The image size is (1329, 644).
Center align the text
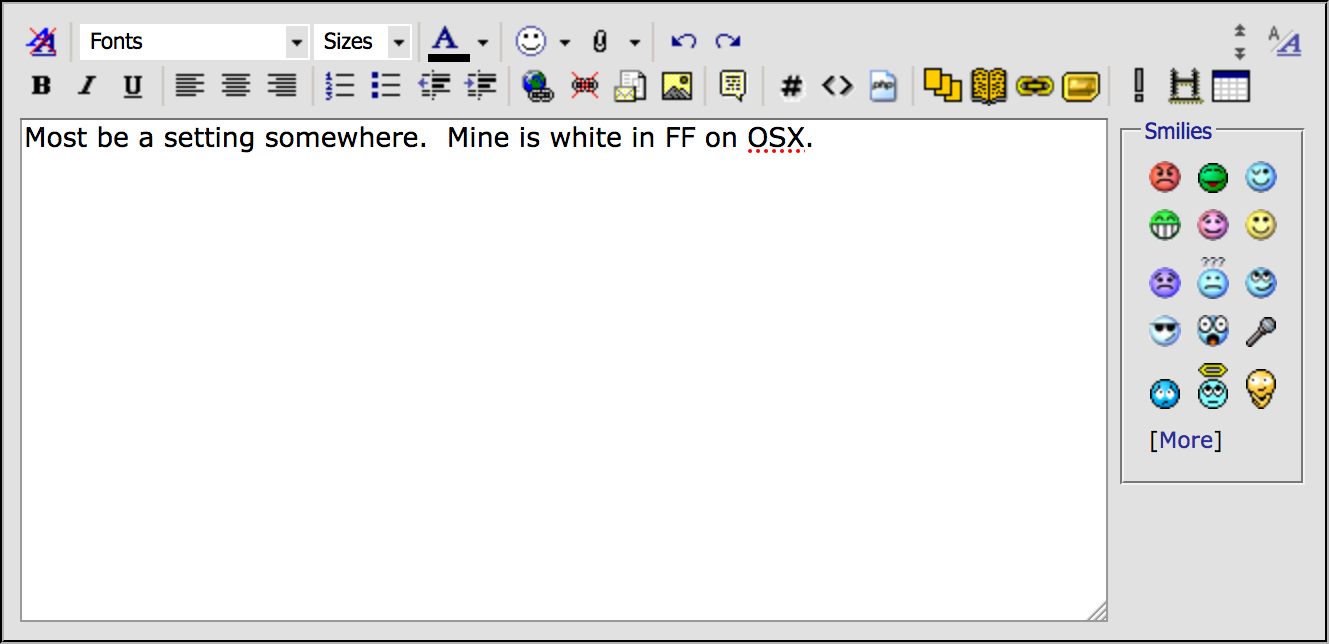[x=236, y=86]
